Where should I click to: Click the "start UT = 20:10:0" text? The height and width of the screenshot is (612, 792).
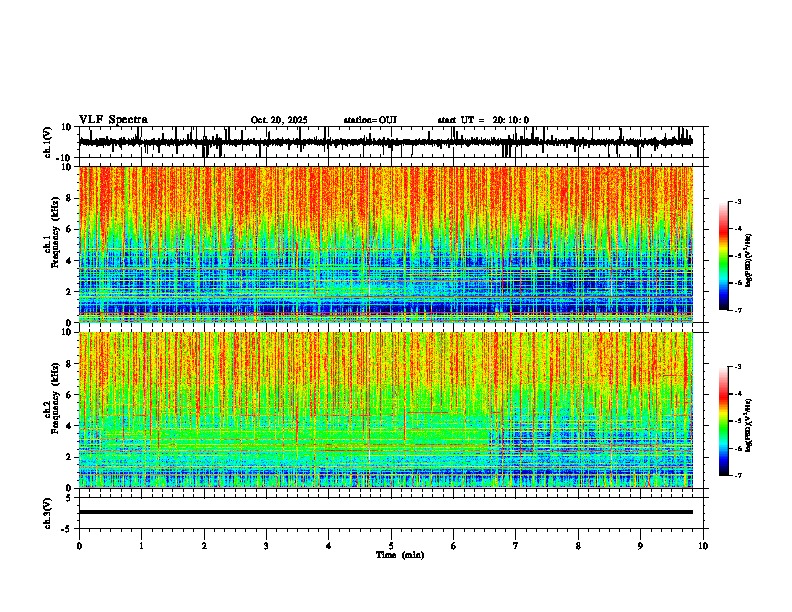(483, 120)
